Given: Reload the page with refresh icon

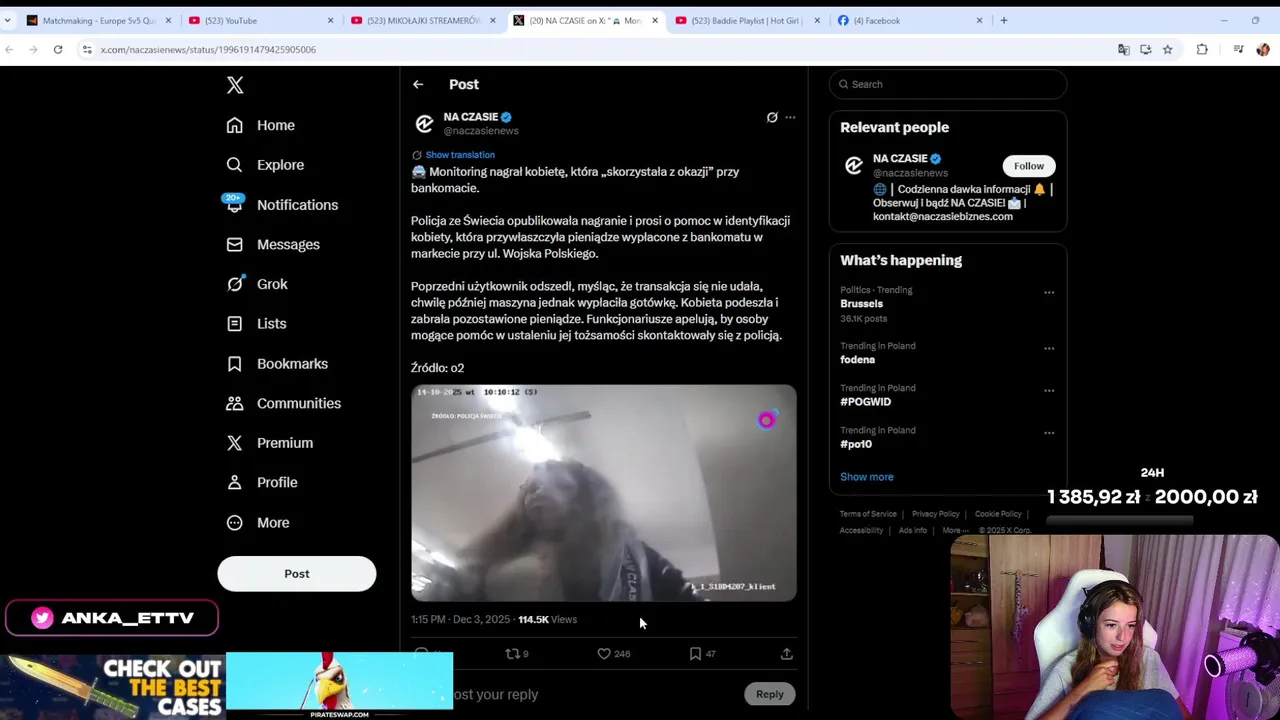Looking at the screenshot, I should [x=58, y=49].
